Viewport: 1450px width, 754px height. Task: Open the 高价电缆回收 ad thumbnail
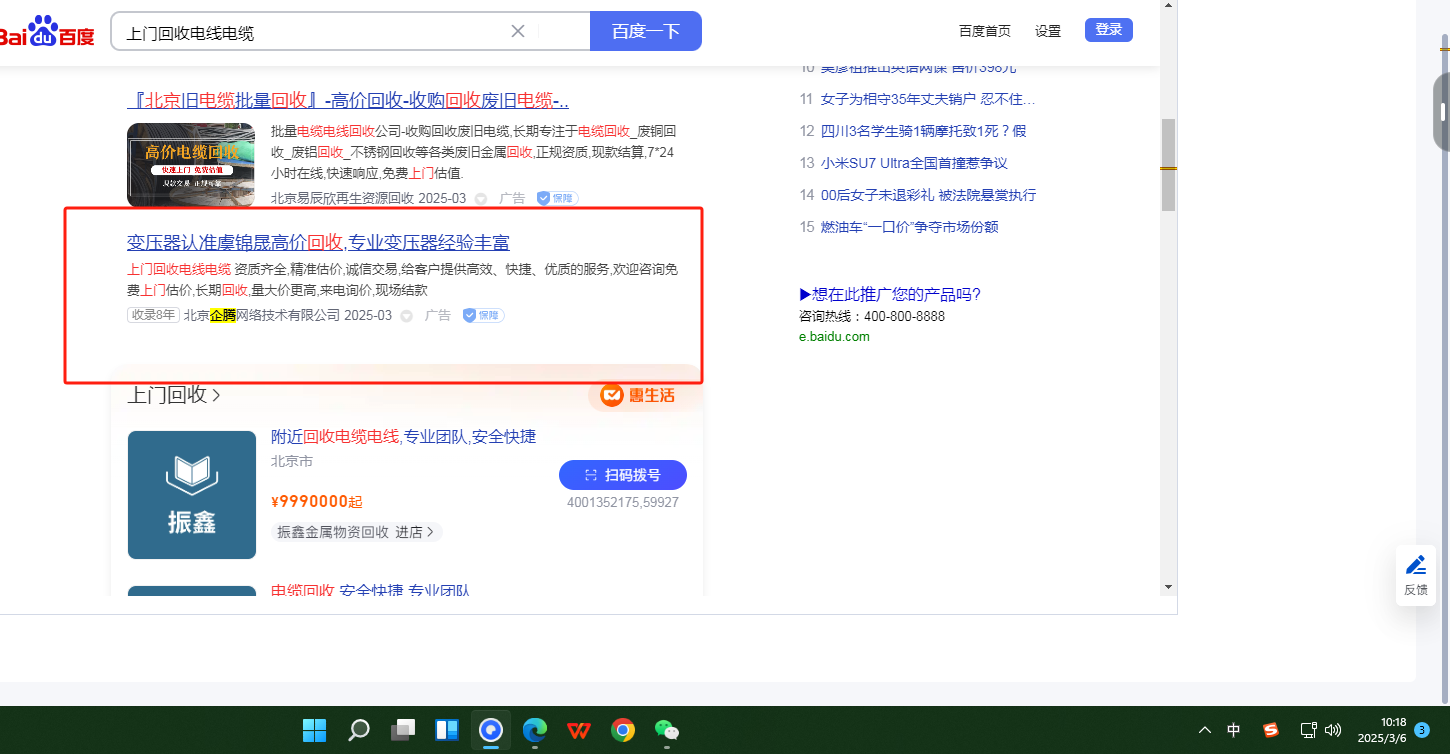pyautogui.click(x=191, y=164)
